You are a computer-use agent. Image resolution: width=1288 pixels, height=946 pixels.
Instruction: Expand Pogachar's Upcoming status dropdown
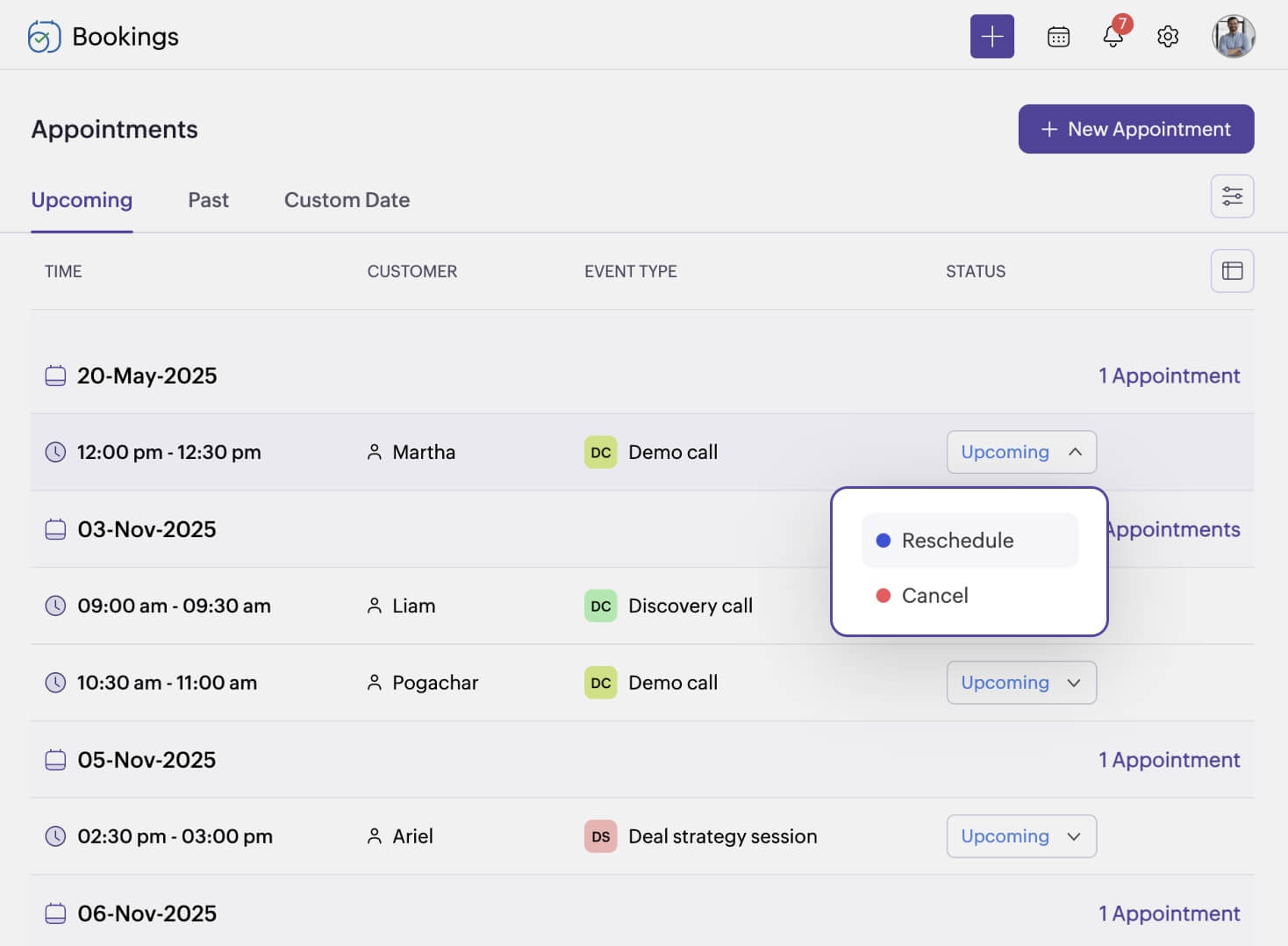[1021, 683]
